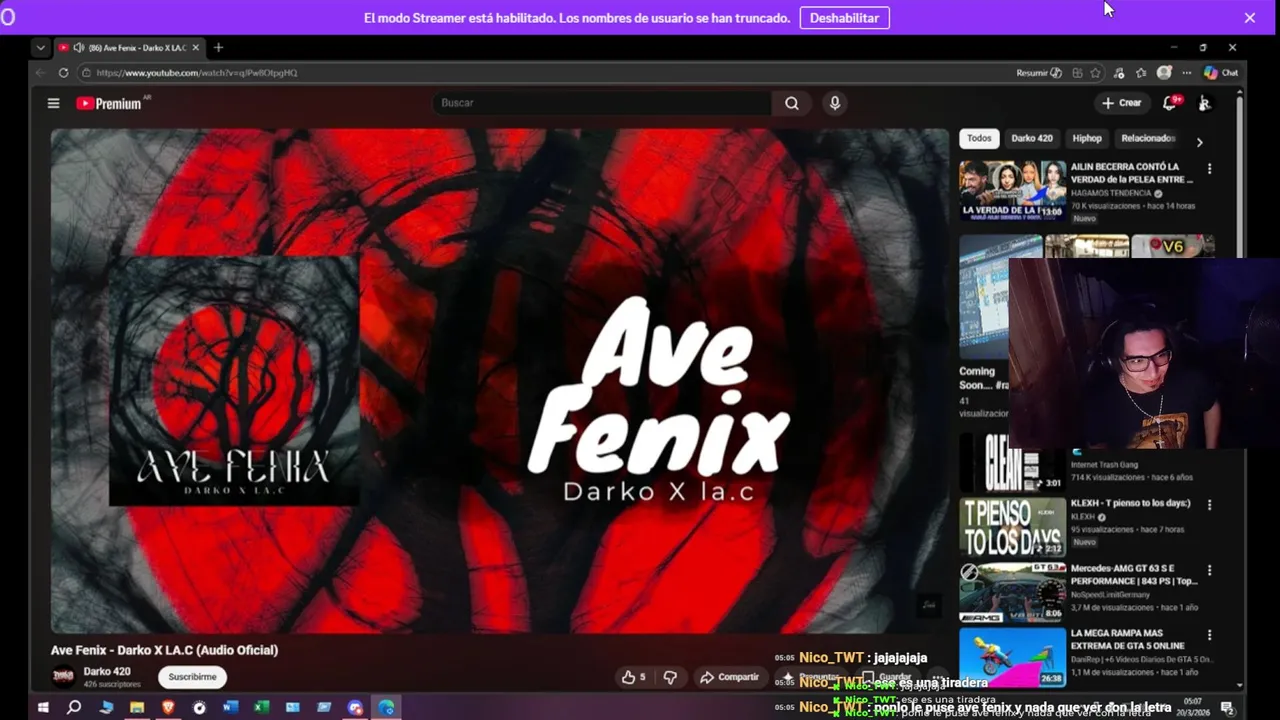Open options for Mercedes-AMG GT 63 video

click(1209, 571)
